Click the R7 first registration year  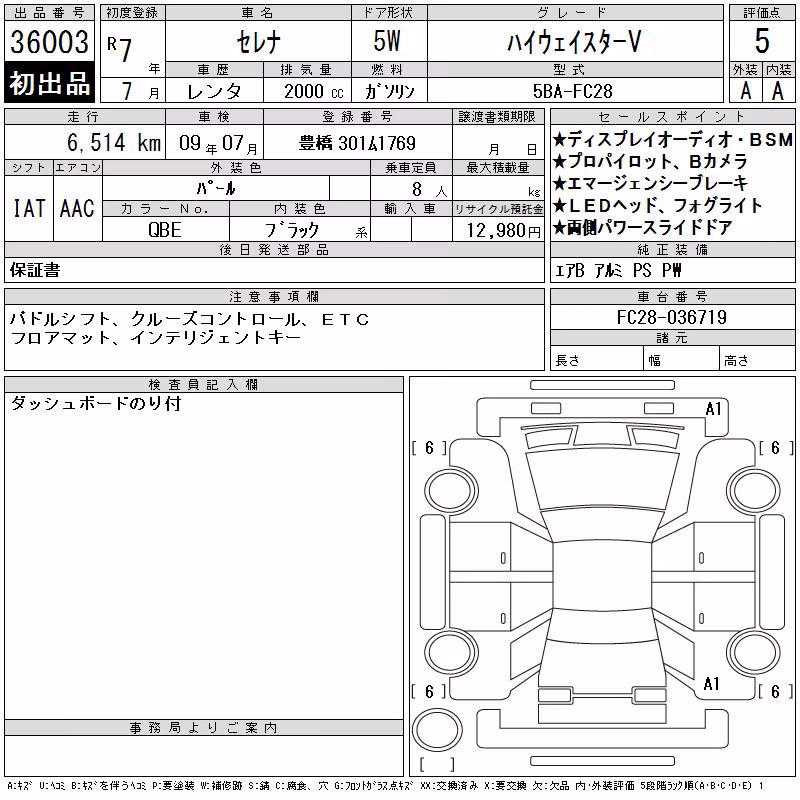tap(119, 48)
